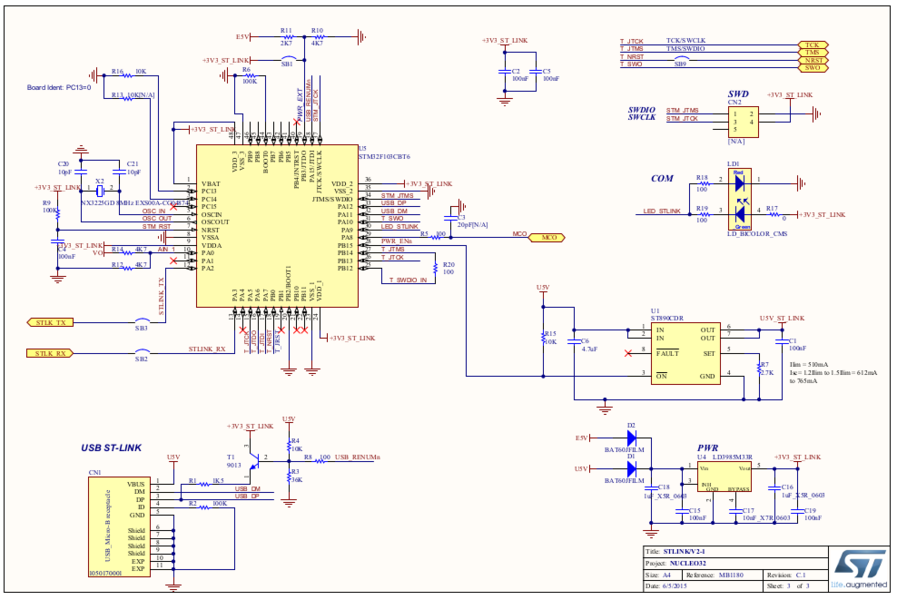The width and height of the screenshot is (897, 600).
Task: Select the red LED symbol in LD1
Action: tap(739, 182)
